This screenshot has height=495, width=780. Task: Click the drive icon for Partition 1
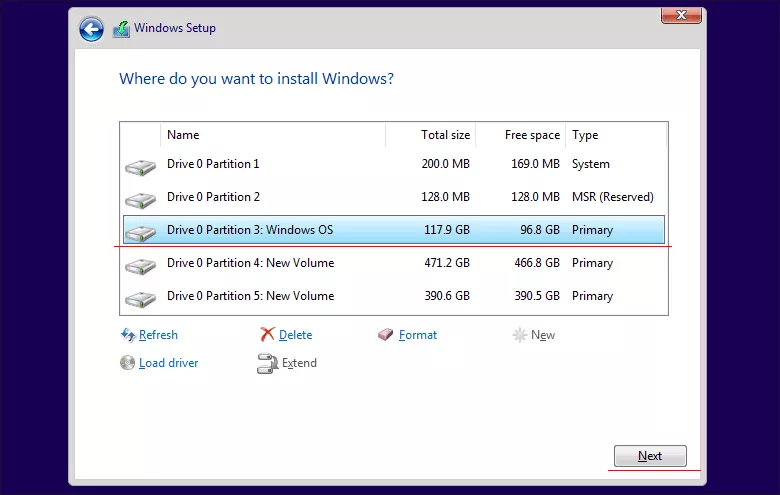[x=140, y=167]
